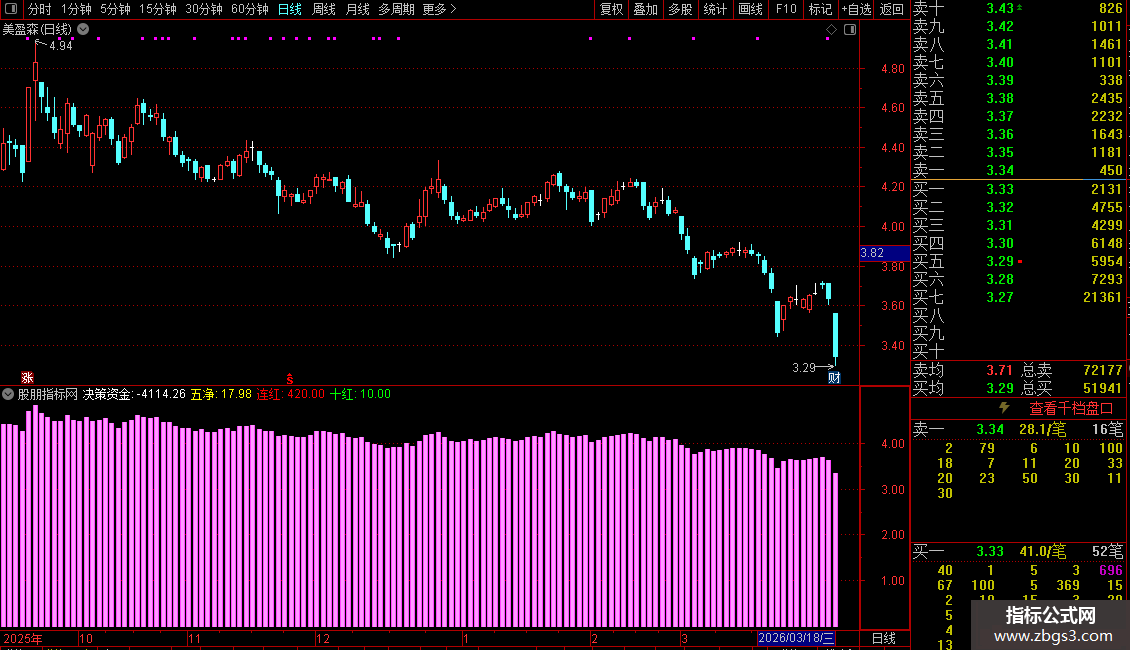Select the 日线 daily tab
This screenshot has height=650, width=1130.
pyautogui.click(x=290, y=9)
